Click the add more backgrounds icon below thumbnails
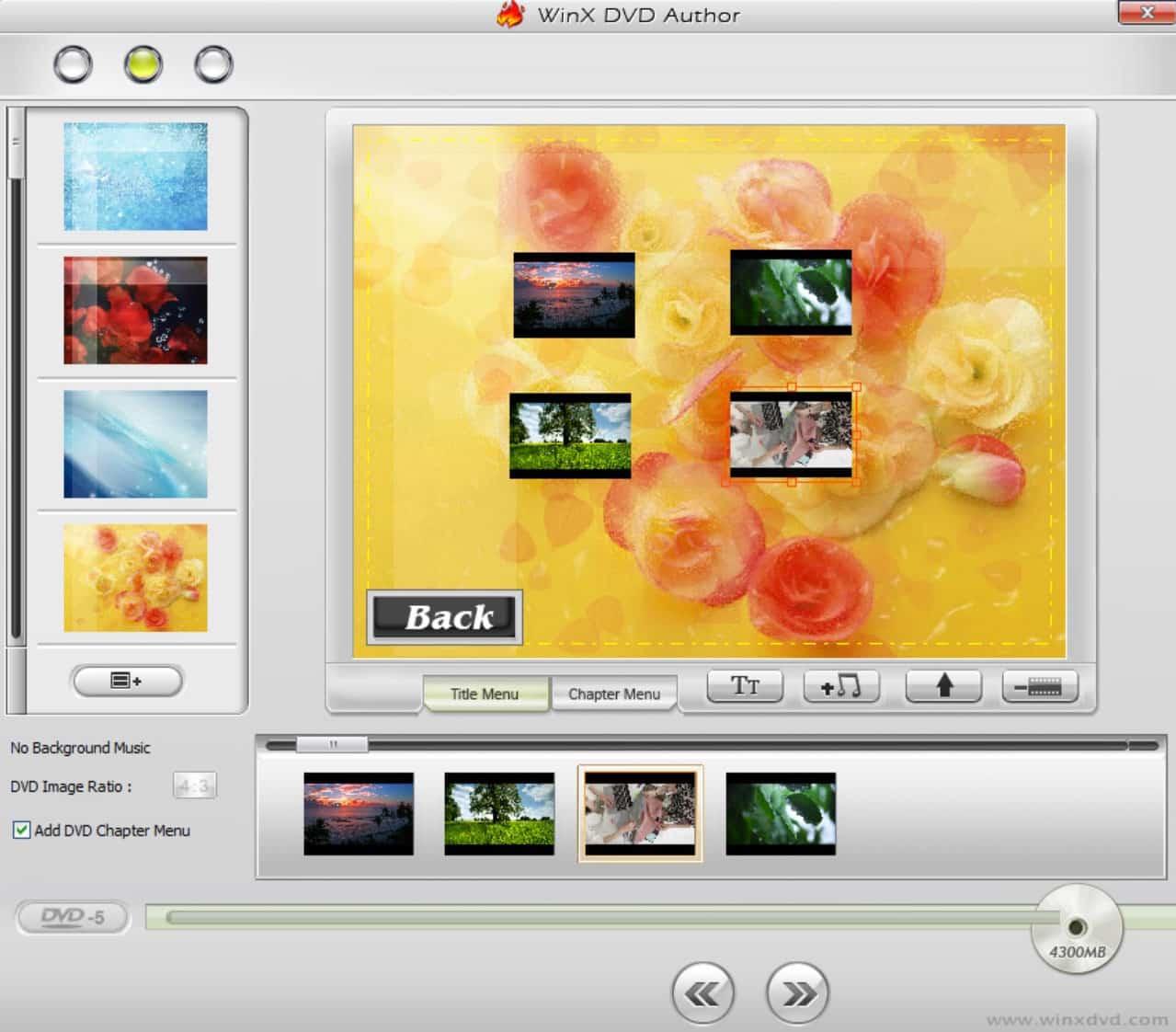Viewport: 1176px width, 1032px height. coord(126,681)
